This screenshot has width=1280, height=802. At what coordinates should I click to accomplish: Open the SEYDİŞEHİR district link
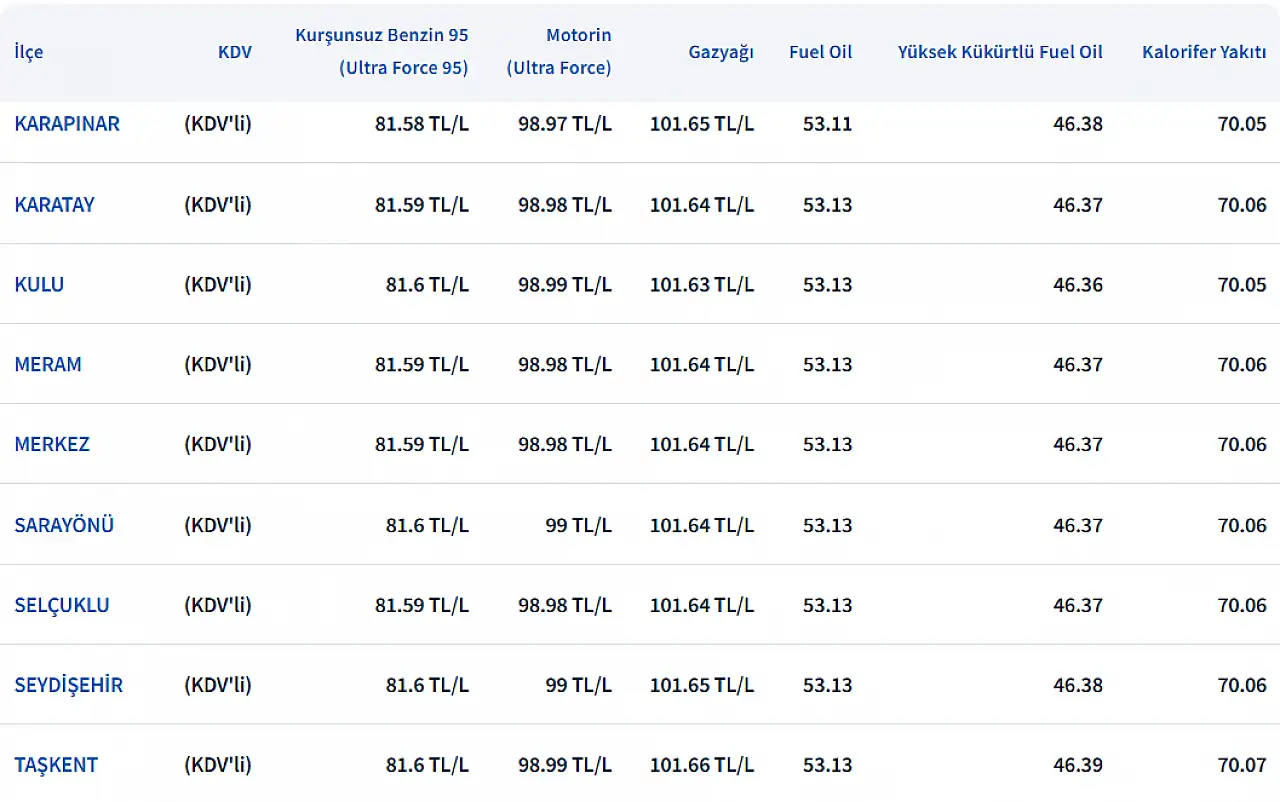coord(69,685)
